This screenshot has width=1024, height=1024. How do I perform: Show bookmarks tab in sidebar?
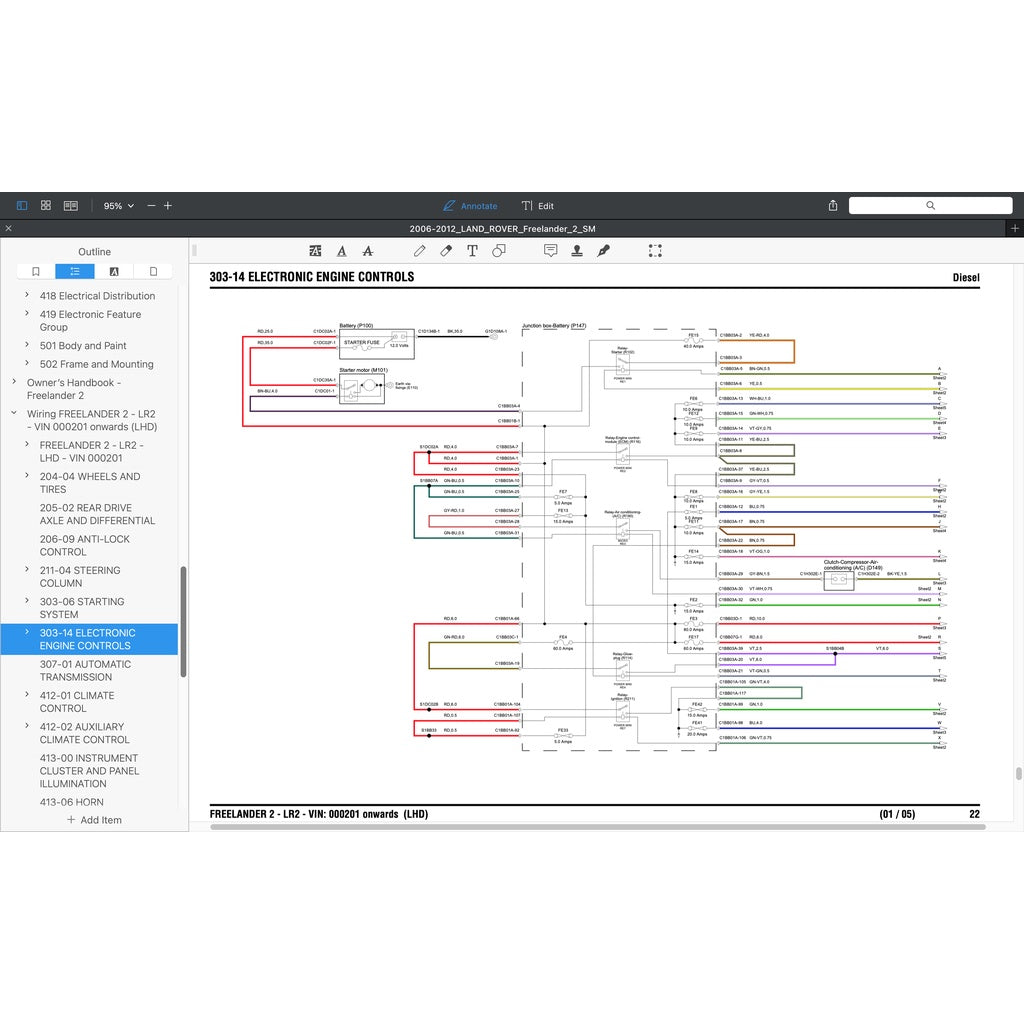coord(36,271)
